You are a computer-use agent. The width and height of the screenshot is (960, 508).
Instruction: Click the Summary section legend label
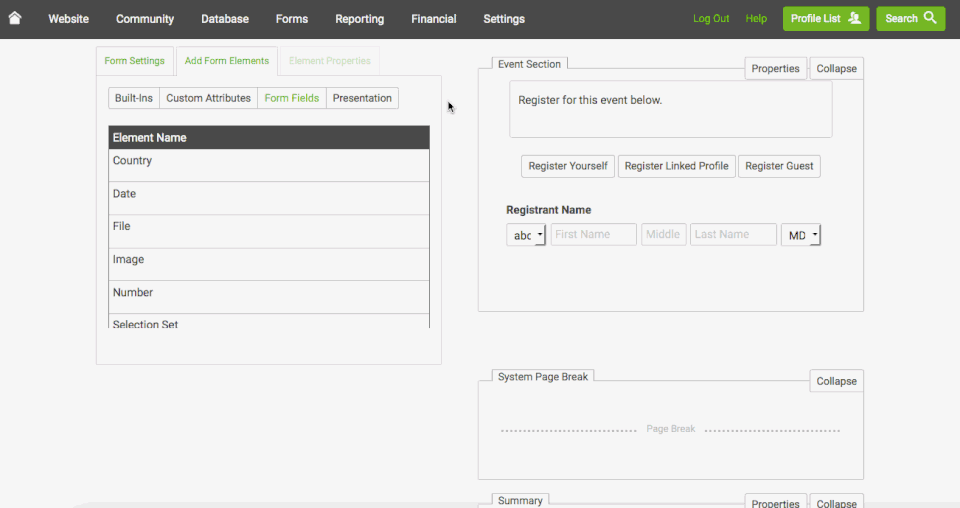click(x=520, y=501)
